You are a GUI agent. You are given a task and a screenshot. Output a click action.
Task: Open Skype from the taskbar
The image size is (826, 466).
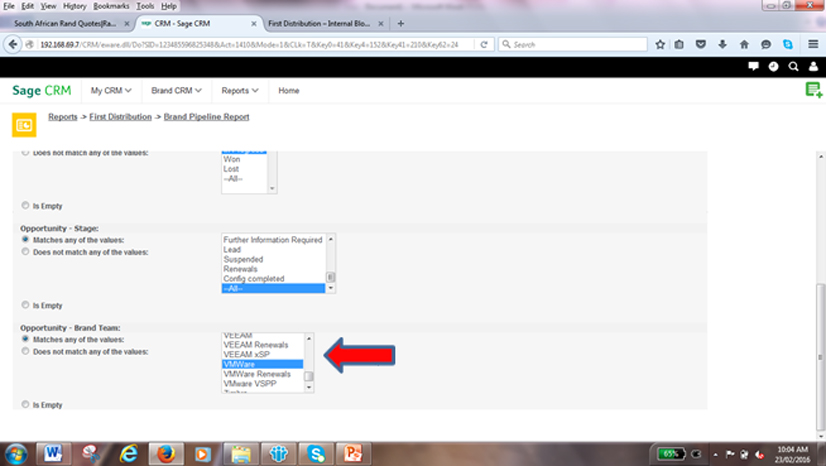316,453
